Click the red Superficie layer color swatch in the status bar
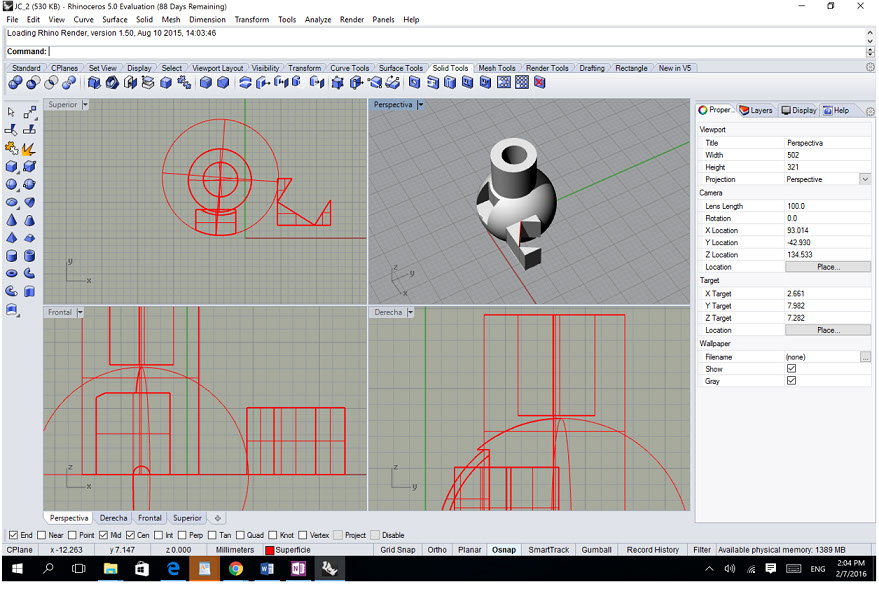This screenshot has width=879, height=589. pos(270,551)
